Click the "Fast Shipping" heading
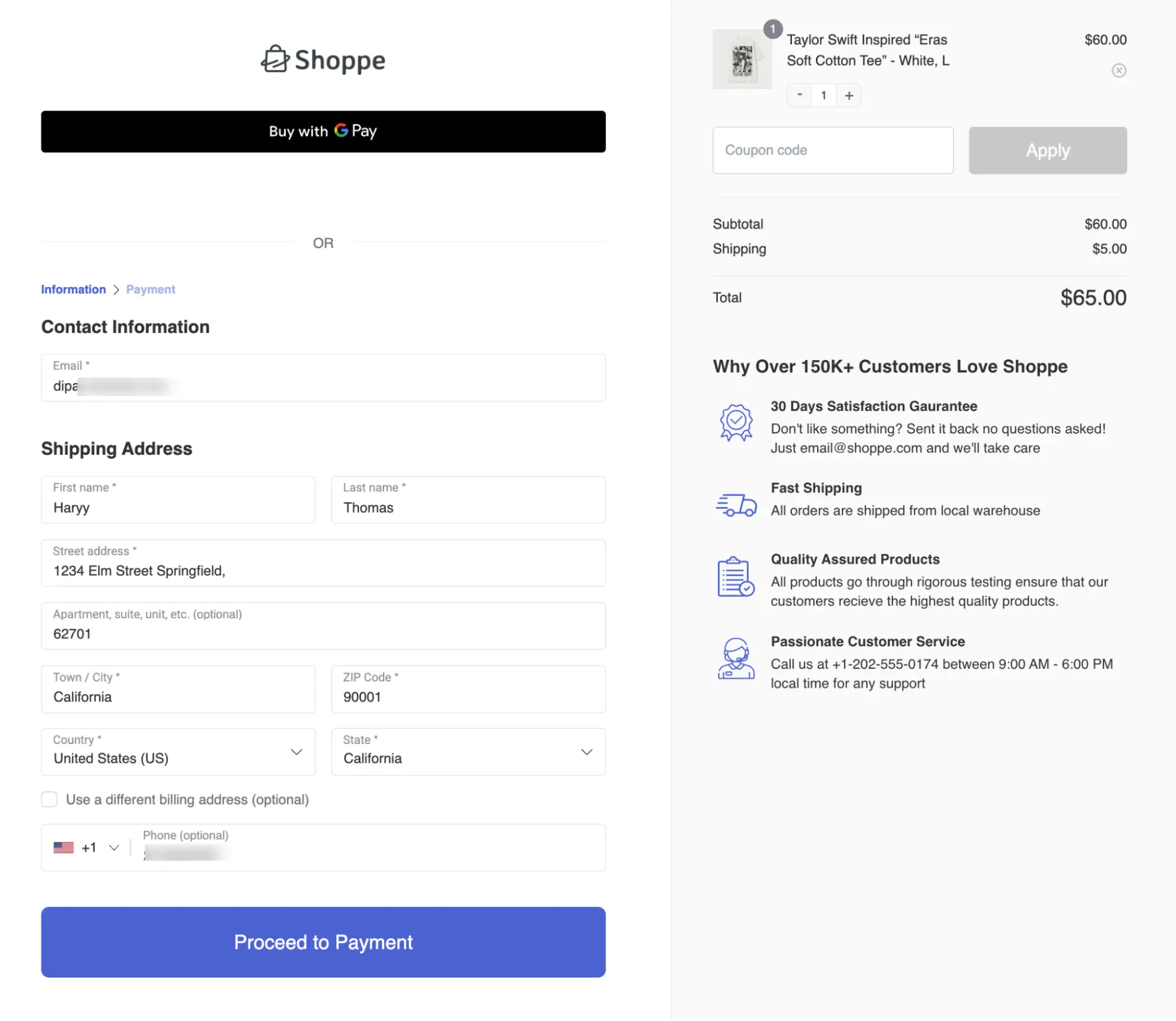The height and width of the screenshot is (1021, 1176). point(816,488)
